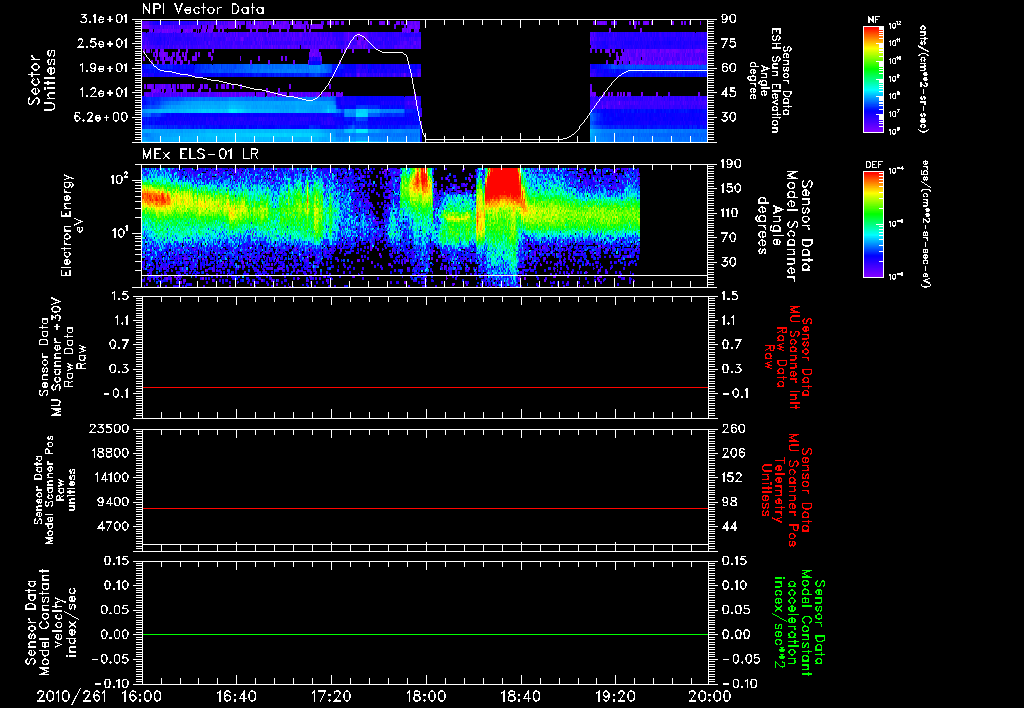This screenshot has width=1024, height=708.
Task: Click the 16:00 time axis label
Action: click(142, 696)
